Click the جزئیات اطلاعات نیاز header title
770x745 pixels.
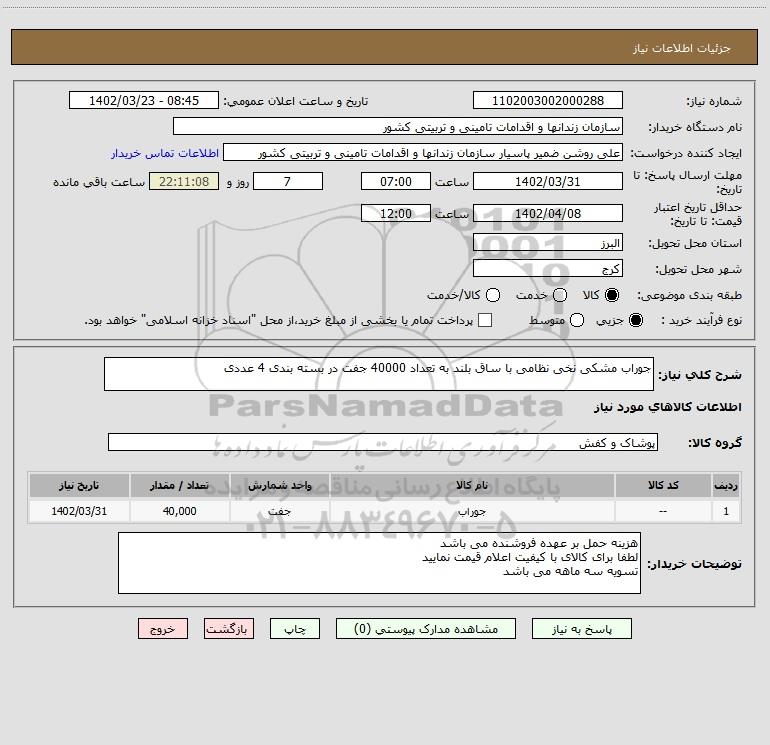point(682,48)
